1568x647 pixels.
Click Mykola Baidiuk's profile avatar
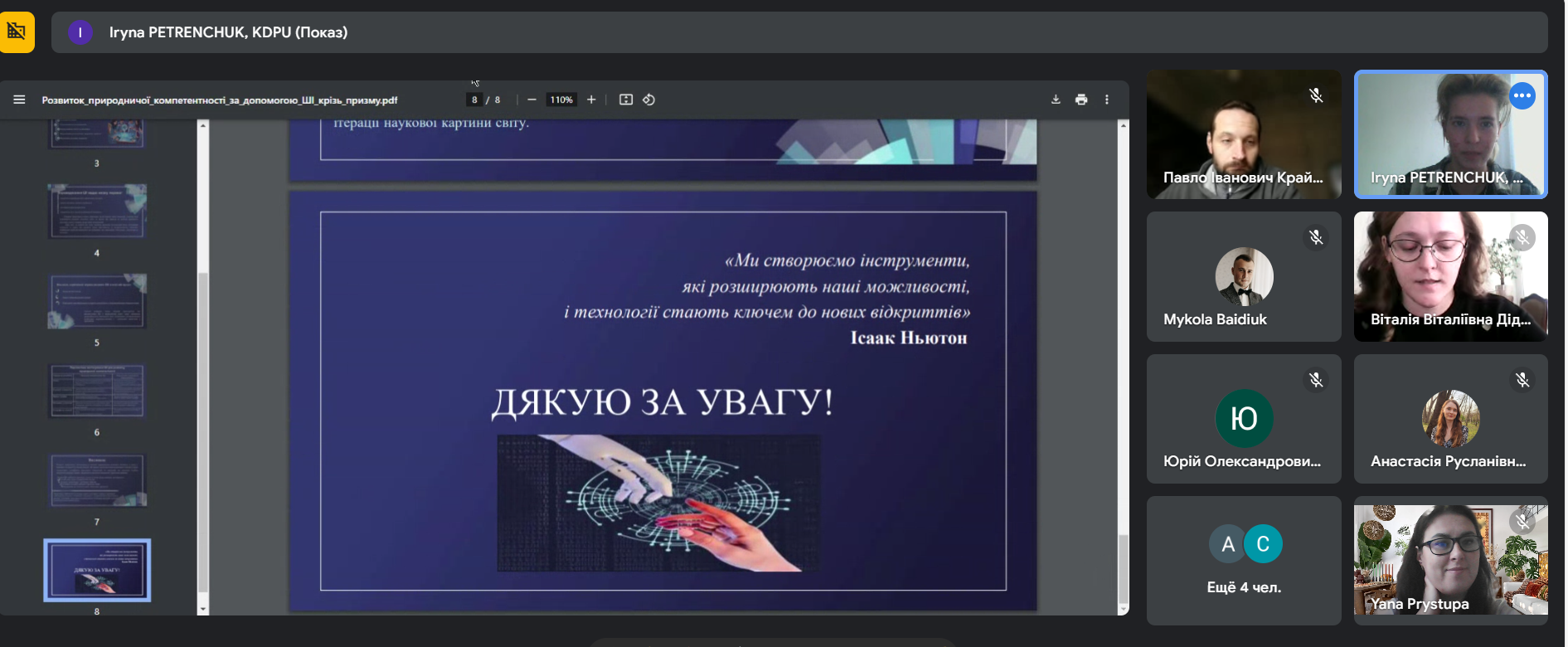pos(1244,276)
